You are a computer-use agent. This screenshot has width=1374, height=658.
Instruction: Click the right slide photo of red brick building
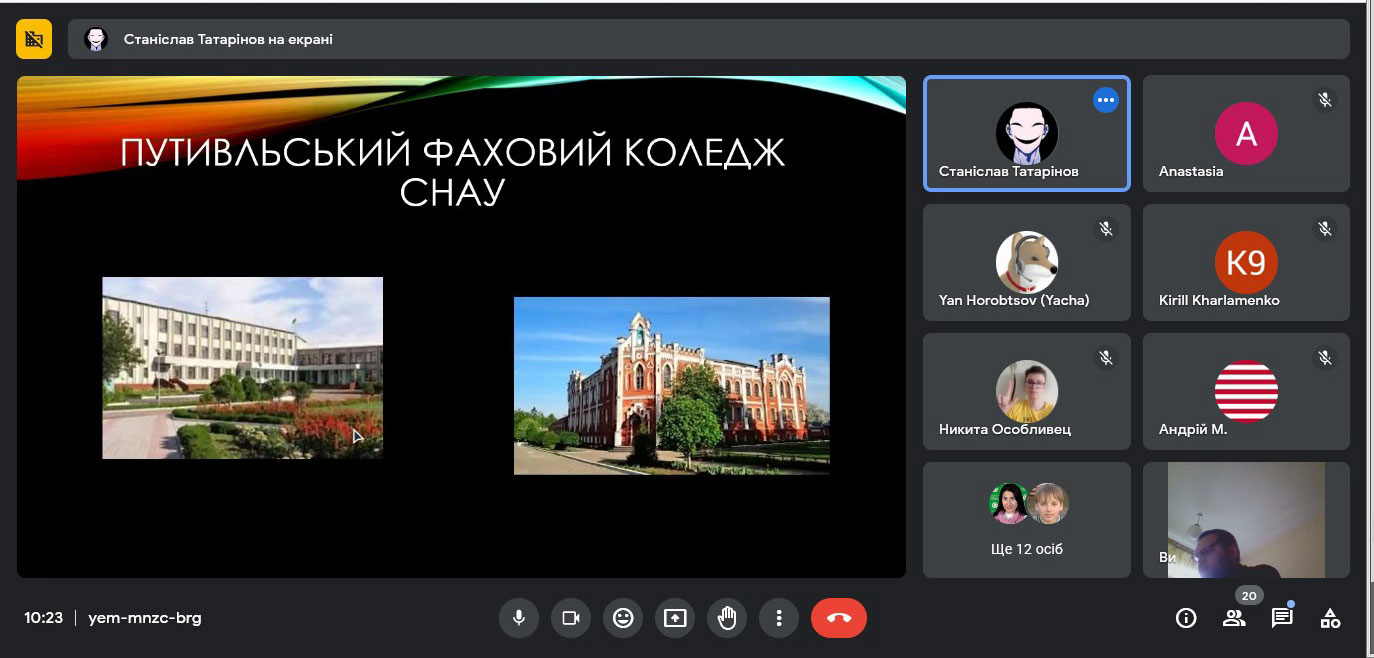[x=672, y=385]
